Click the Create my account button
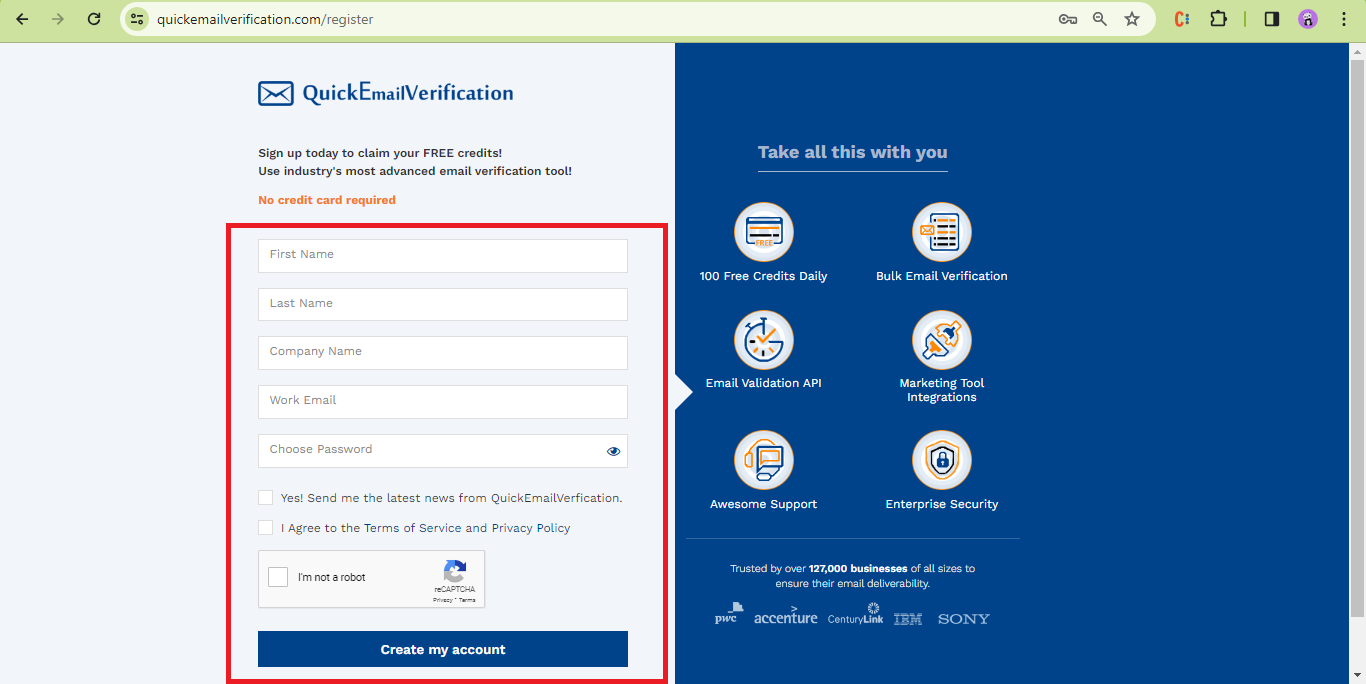 tap(443, 649)
